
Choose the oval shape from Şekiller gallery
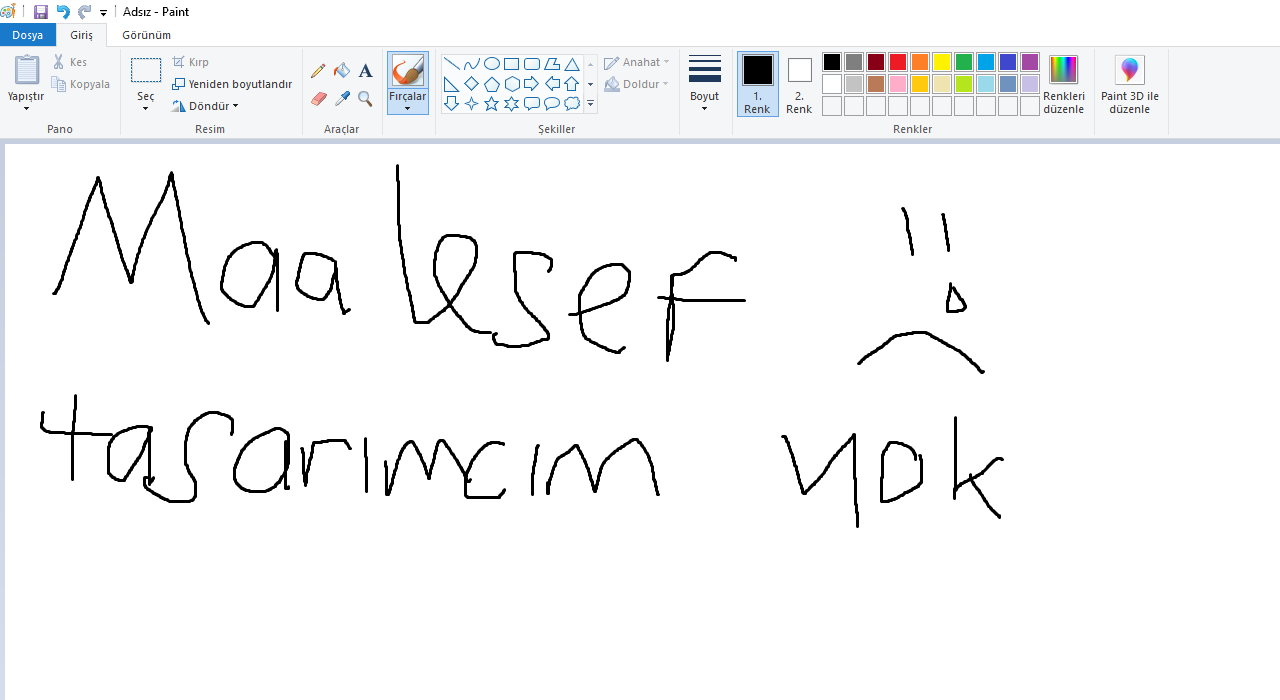491,64
